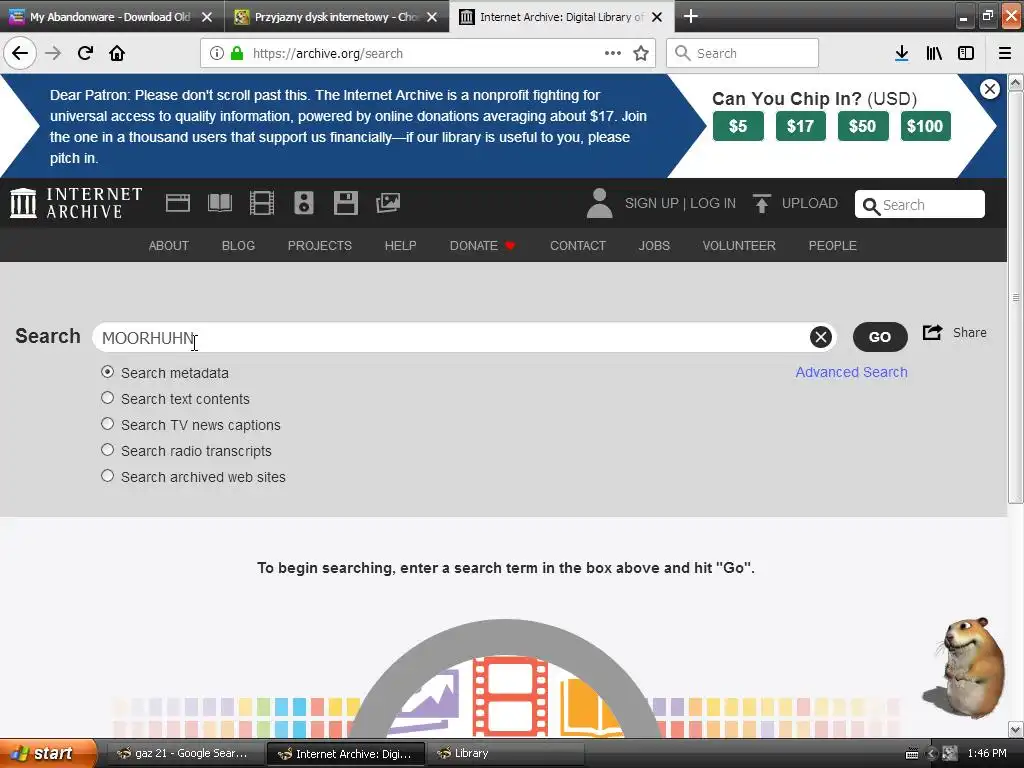Click the browser Forward arrow
1024x768 pixels.
53,53
